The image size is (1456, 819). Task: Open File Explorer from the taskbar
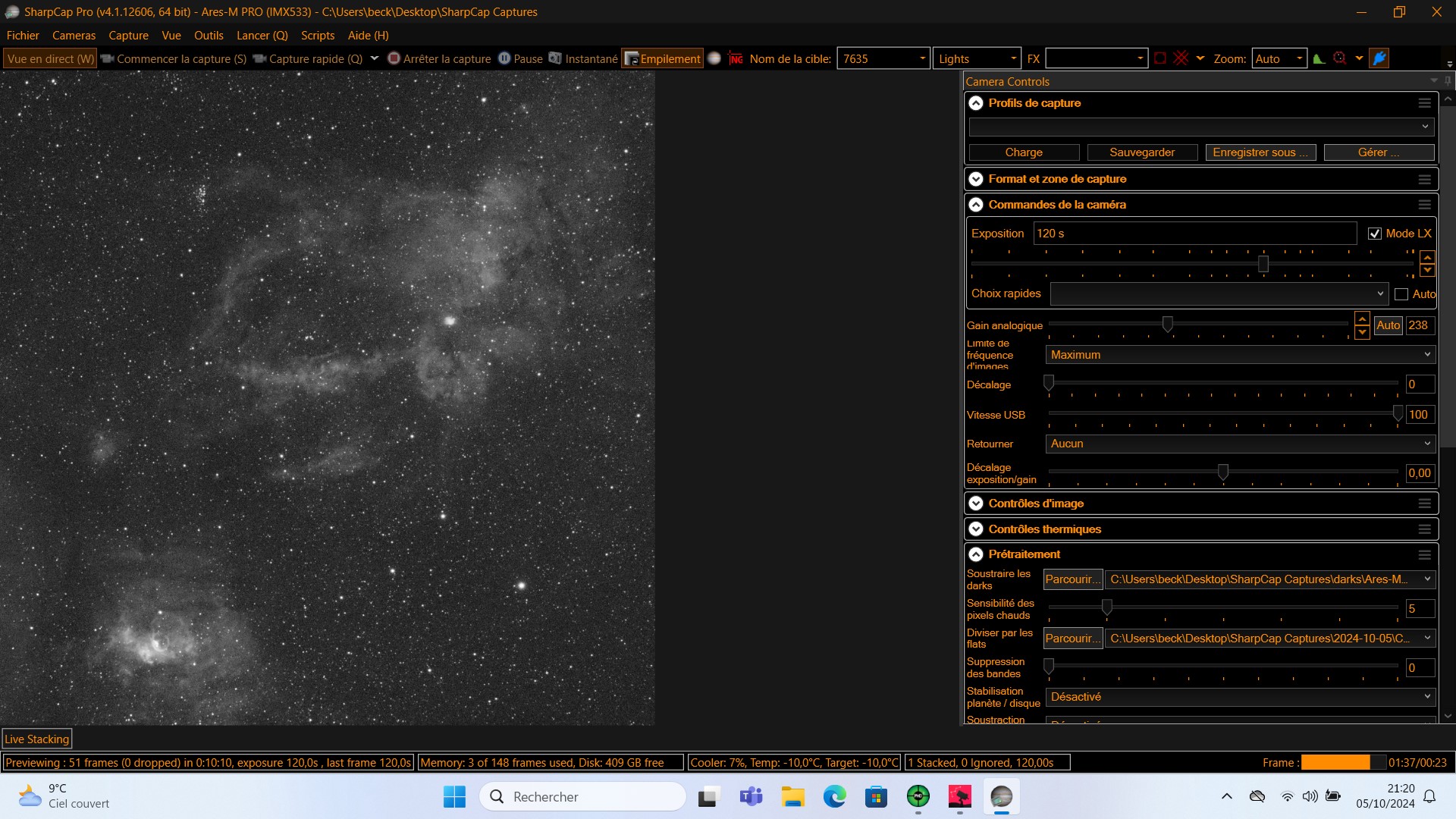793,797
